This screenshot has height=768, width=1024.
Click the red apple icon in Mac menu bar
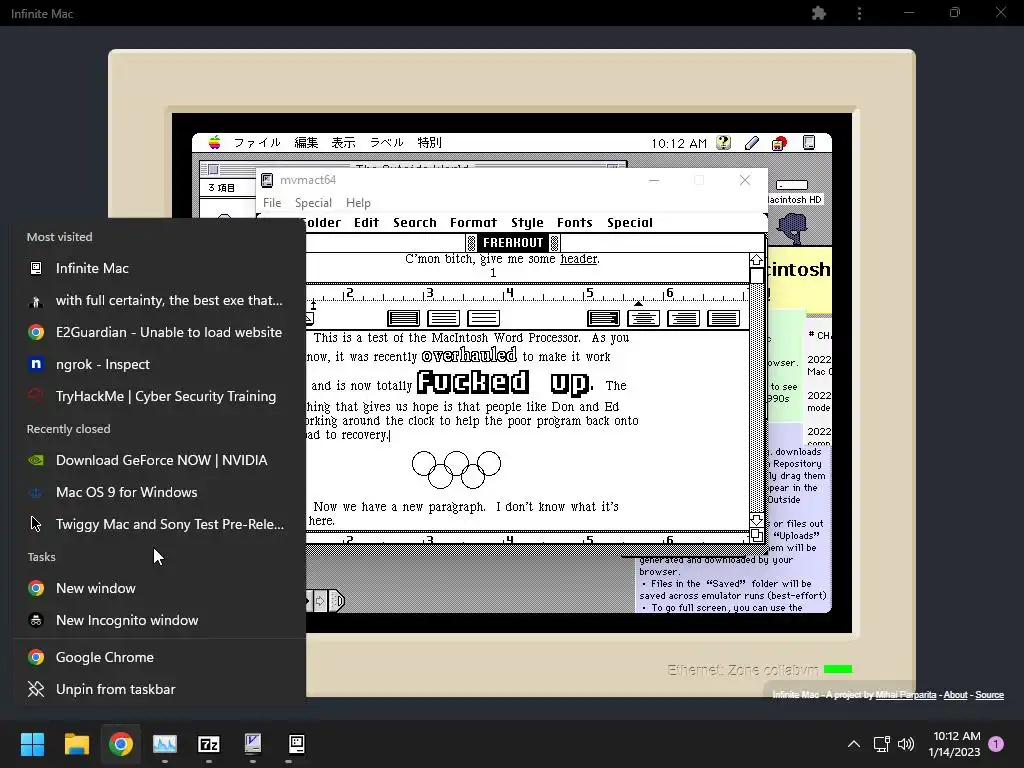[779, 143]
